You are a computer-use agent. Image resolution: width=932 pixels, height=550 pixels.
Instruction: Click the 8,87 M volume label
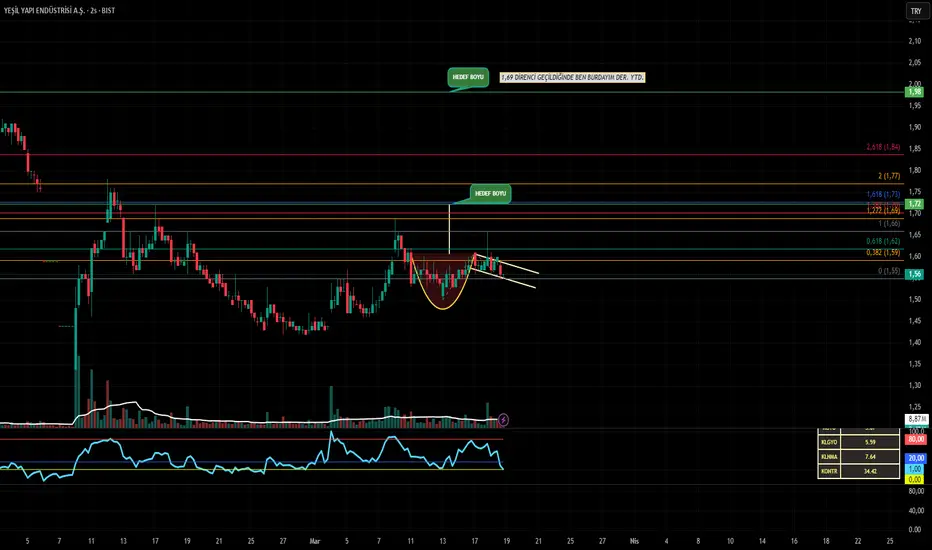[x=916, y=419]
